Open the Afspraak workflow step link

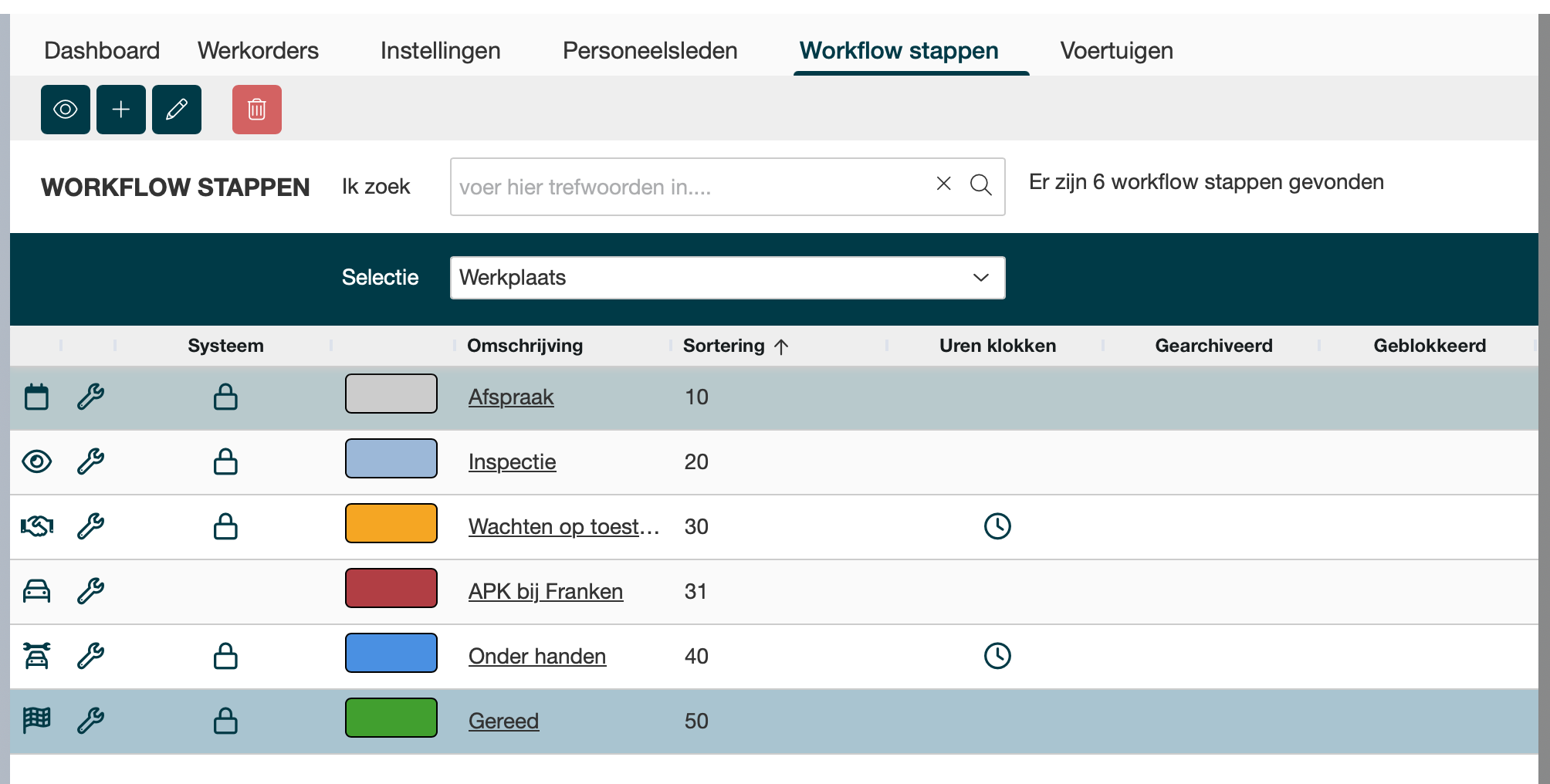click(511, 397)
